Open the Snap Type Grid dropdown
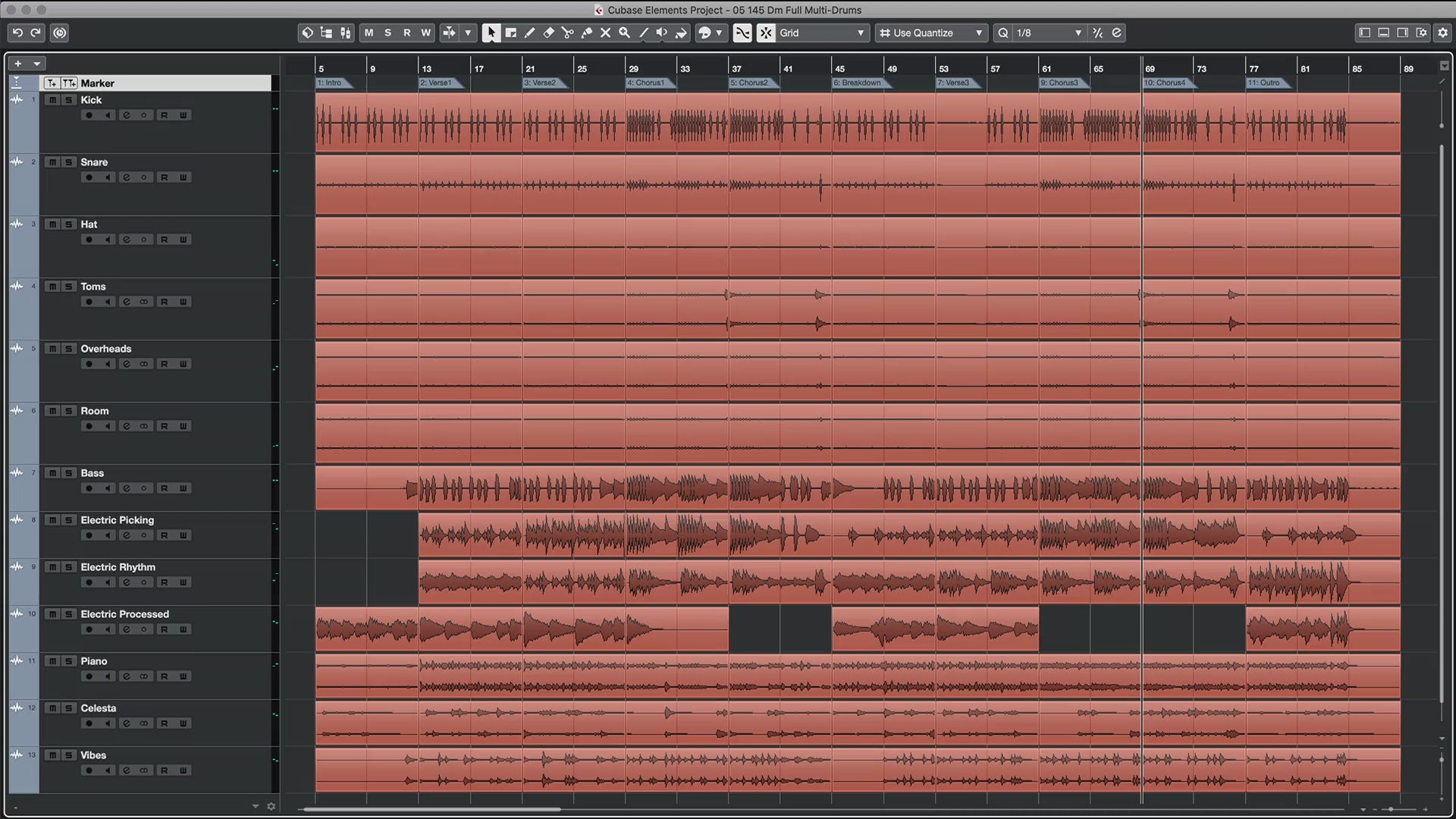 [x=822, y=33]
